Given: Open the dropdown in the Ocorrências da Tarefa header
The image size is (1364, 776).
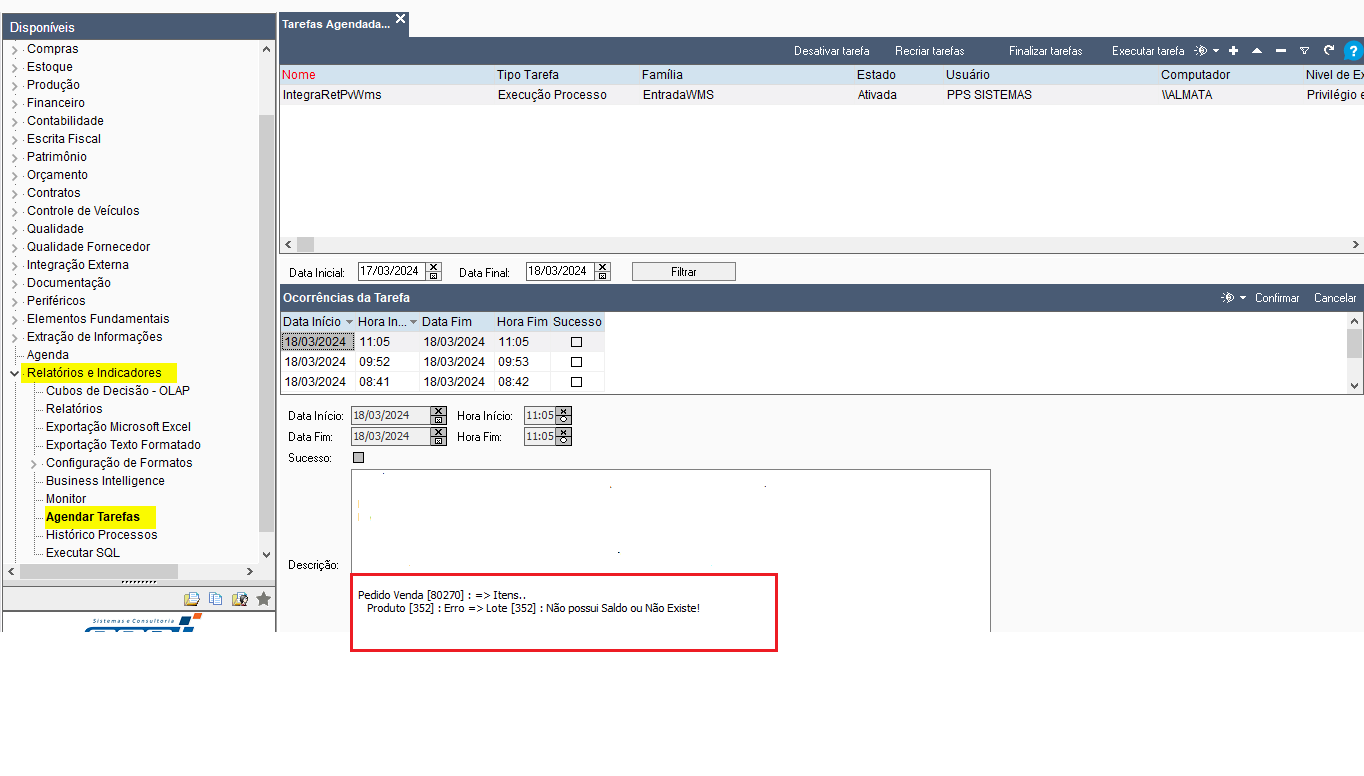Looking at the screenshot, I should pos(1243,298).
